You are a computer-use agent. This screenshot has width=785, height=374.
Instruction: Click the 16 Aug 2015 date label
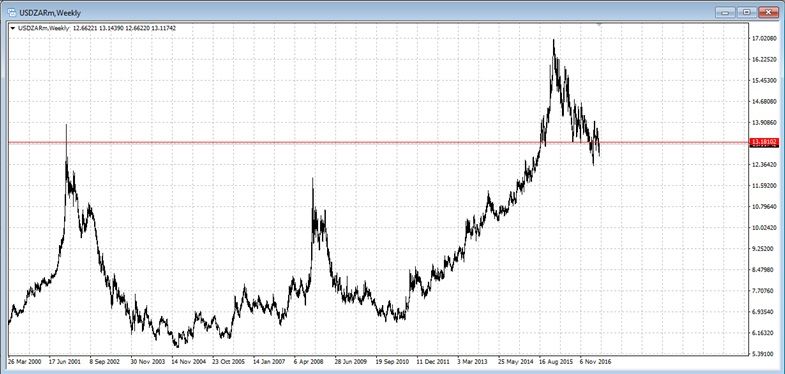[556, 360]
